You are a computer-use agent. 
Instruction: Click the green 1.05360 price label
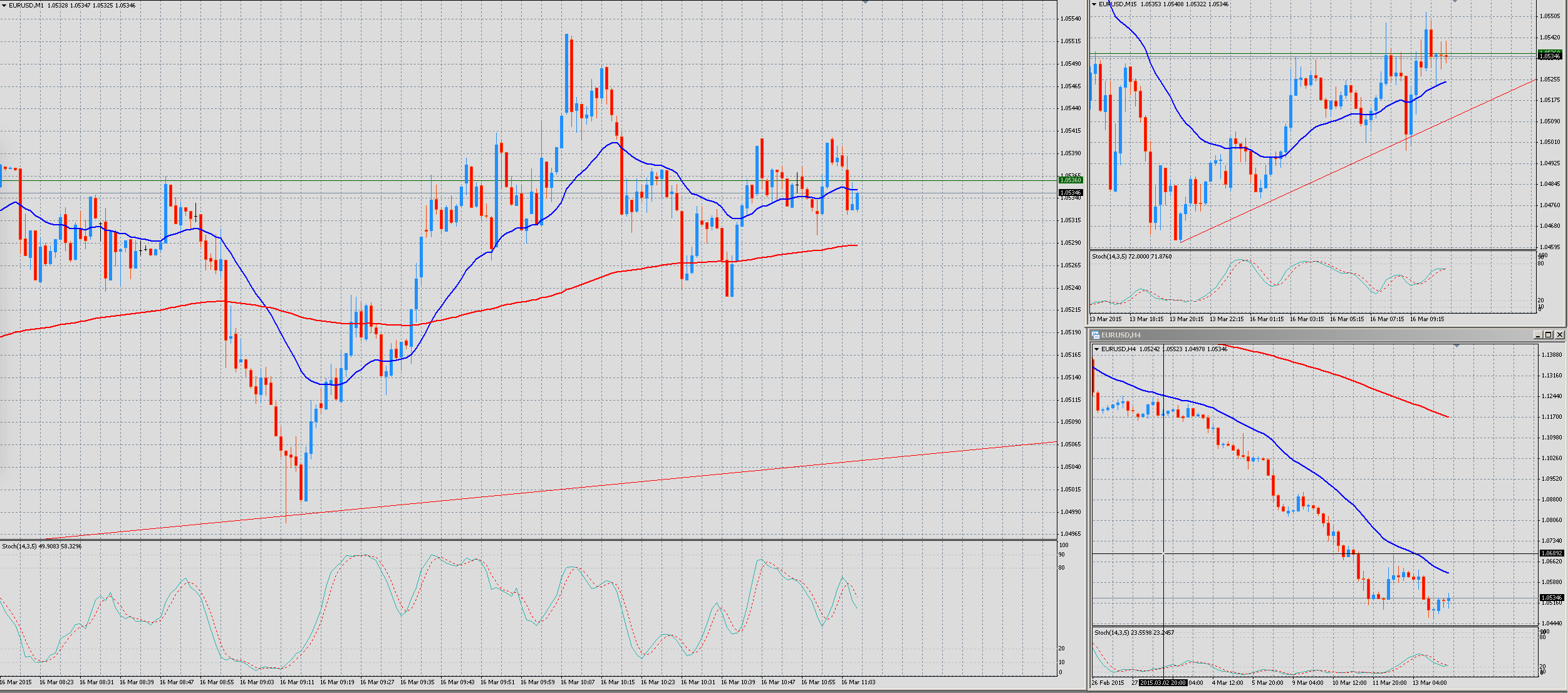(1071, 180)
